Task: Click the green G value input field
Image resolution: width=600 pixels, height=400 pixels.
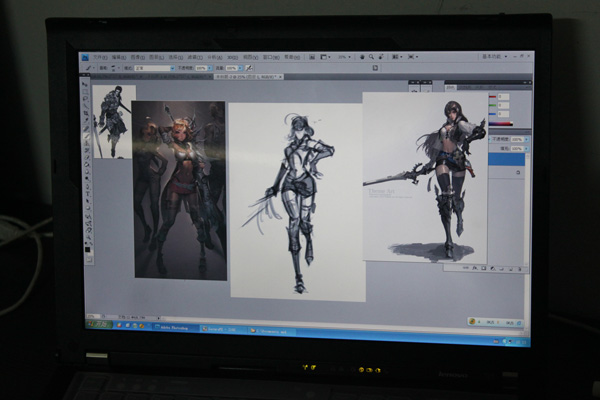Action: tap(503, 105)
